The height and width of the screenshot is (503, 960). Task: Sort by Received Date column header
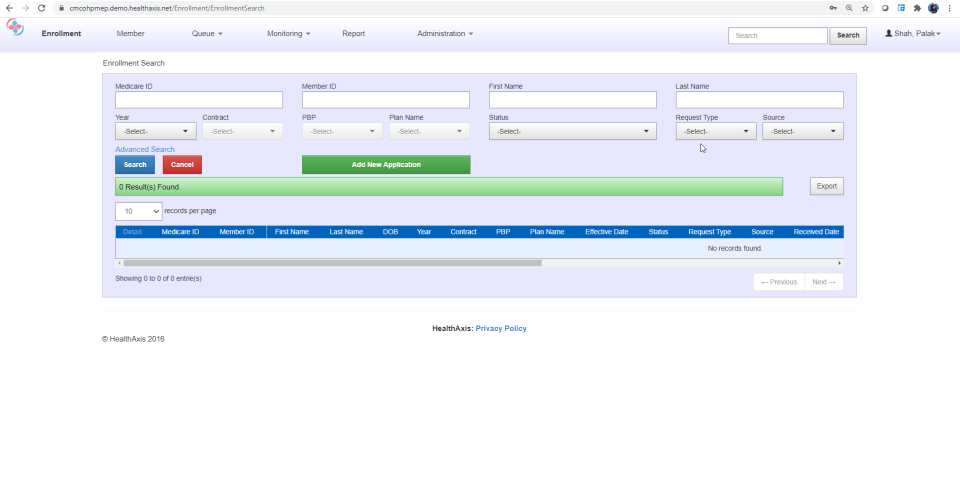coord(816,232)
